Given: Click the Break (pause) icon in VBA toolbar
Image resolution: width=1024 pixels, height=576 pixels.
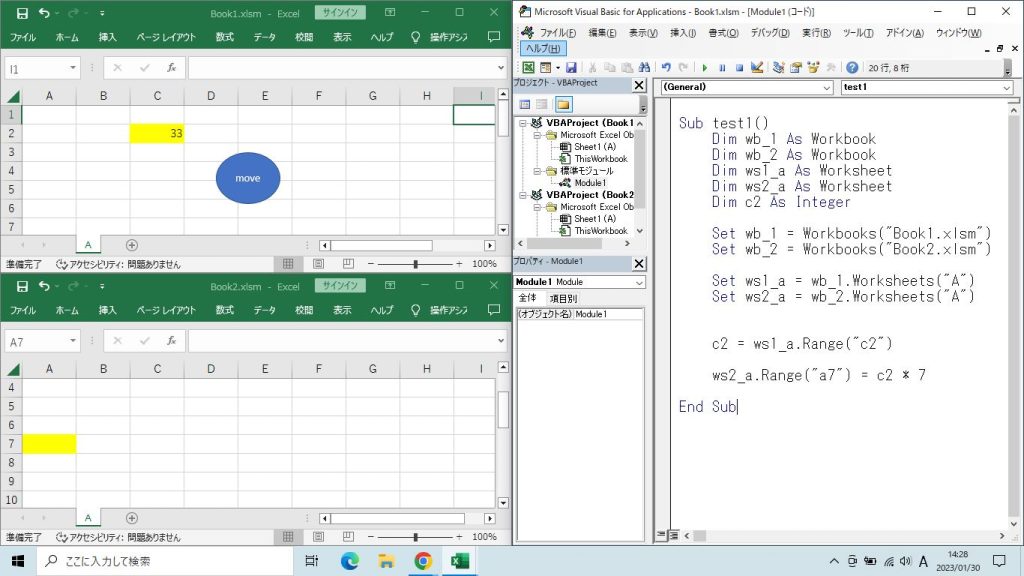Looking at the screenshot, I should pos(722,68).
